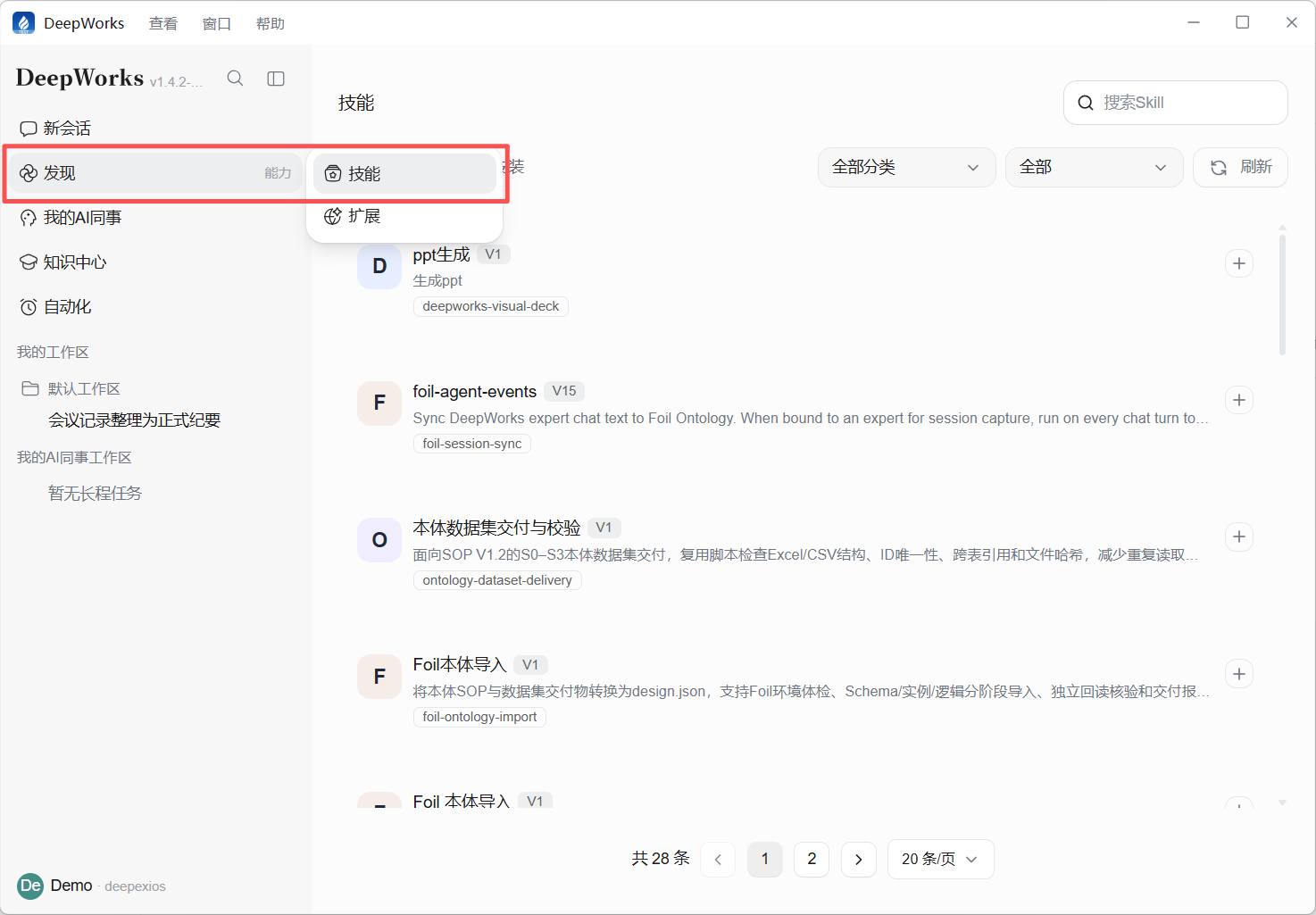This screenshot has width=1316, height=915.
Task: Add the Foil本体导入 skill with plus icon
Action: (1239, 674)
